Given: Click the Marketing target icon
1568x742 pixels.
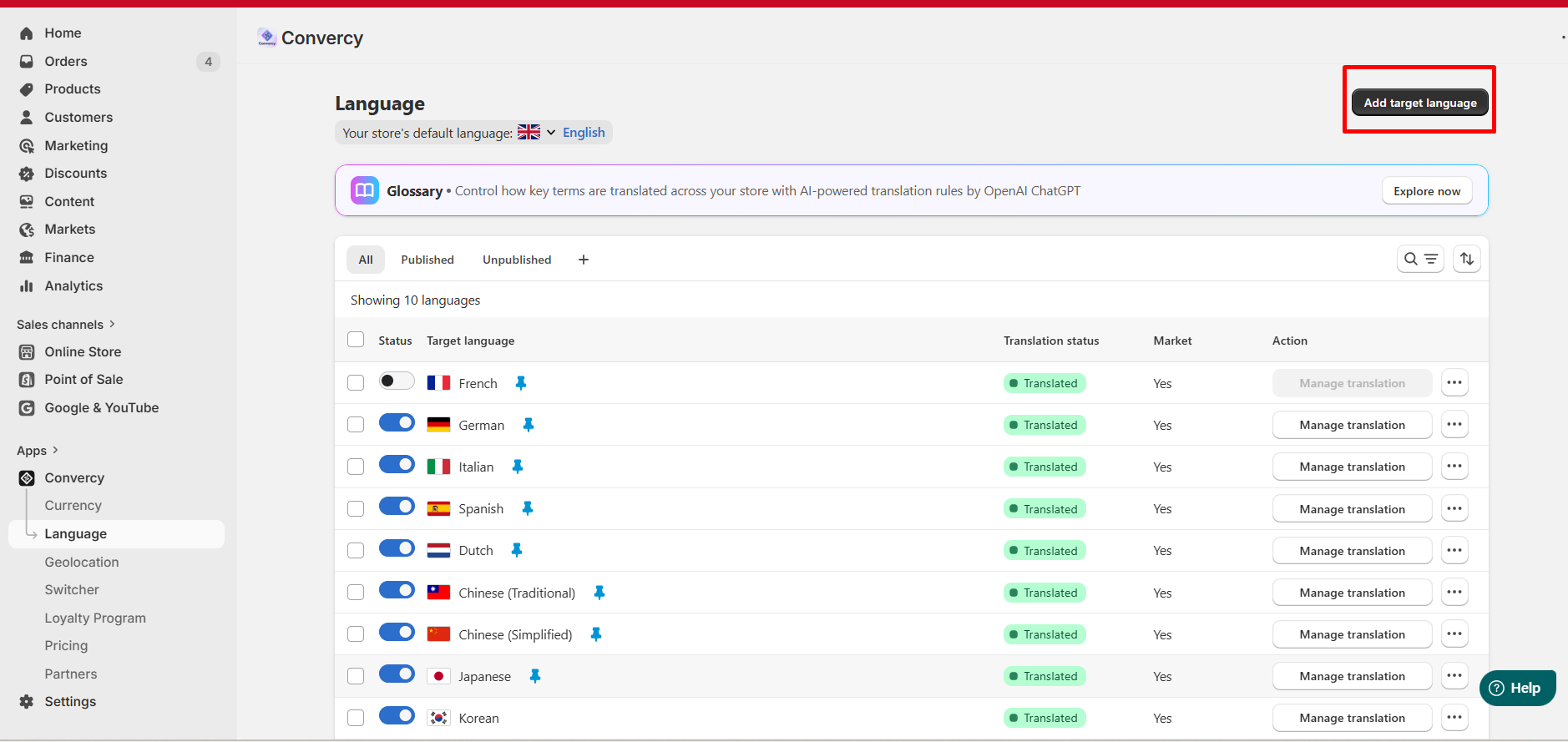Looking at the screenshot, I should point(27,146).
